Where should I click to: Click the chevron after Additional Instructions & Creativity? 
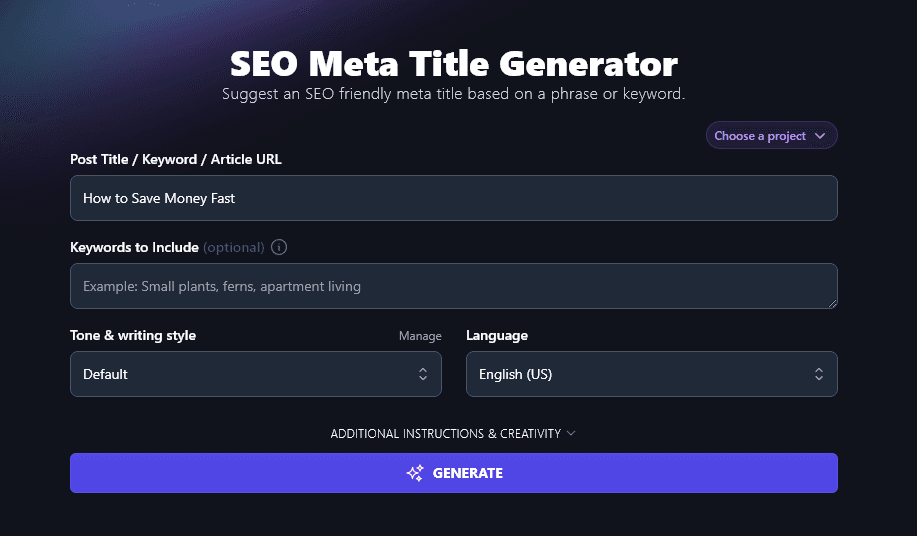point(571,433)
